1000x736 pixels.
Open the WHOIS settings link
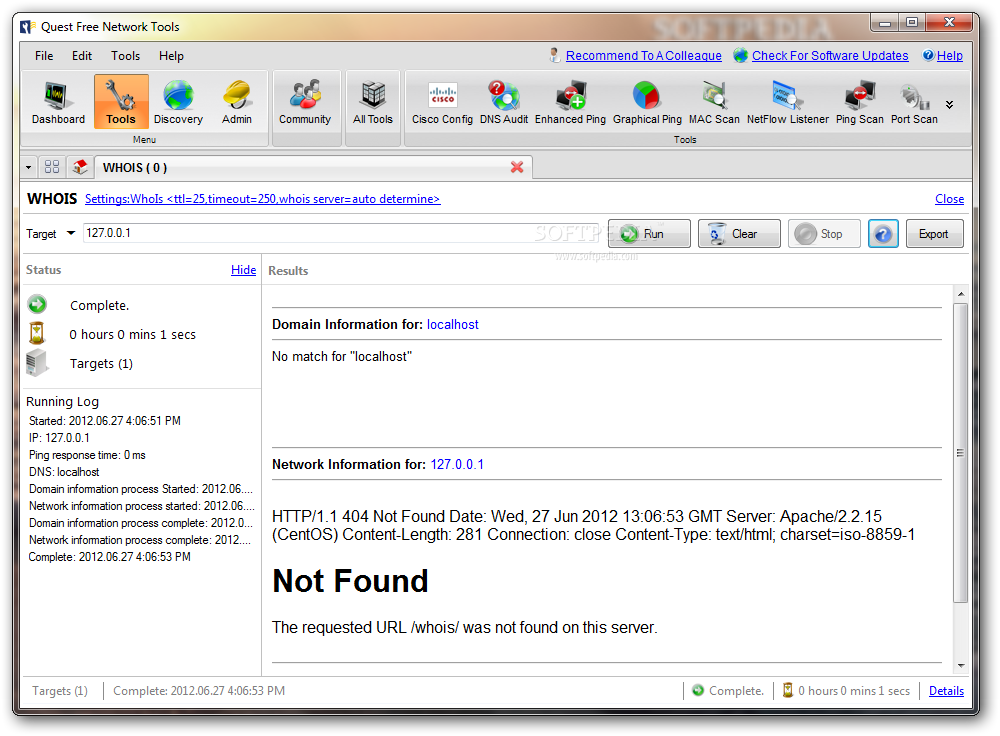262,199
